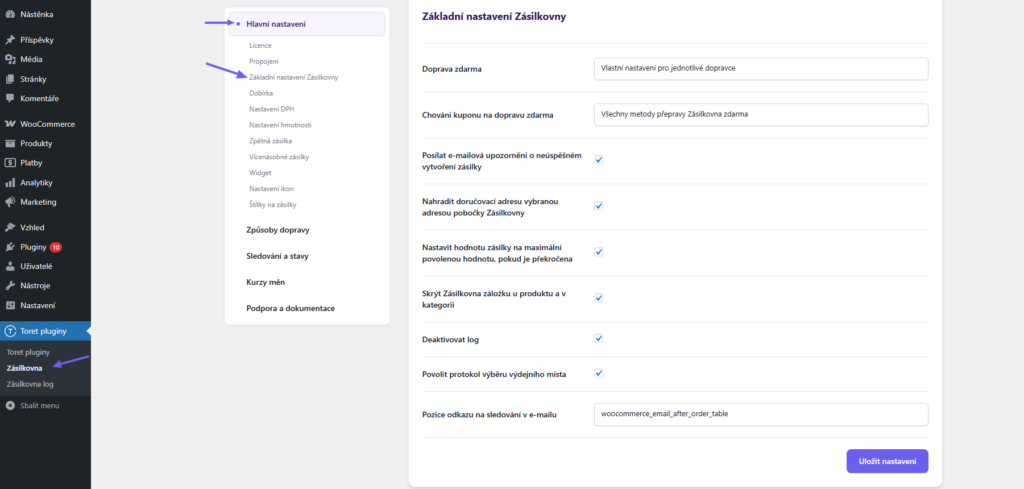1024x489 pixels.
Task: Open Pozice odkazu na sledování dropdown
Action: pyautogui.click(x=761, y=415)
